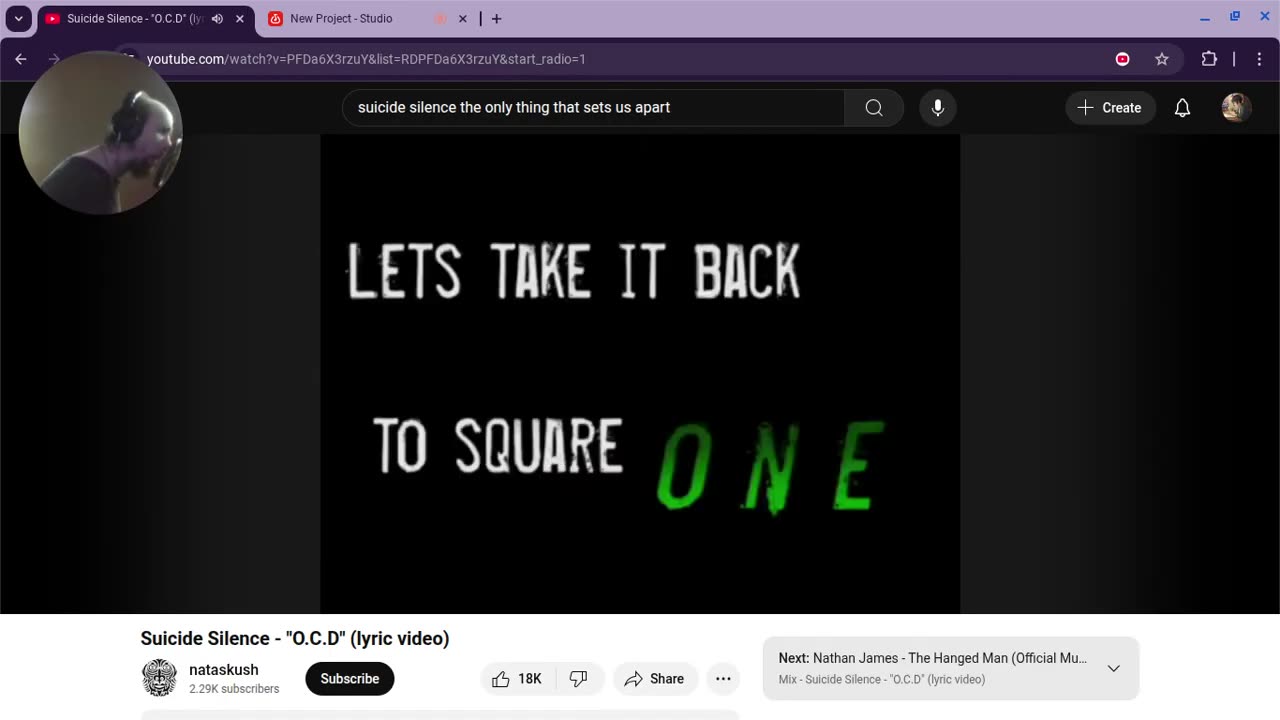Screen dimensions: 1280x720
Task: Click Next: Nathan James - The Hanged Man
Action: tap(933, 658)
